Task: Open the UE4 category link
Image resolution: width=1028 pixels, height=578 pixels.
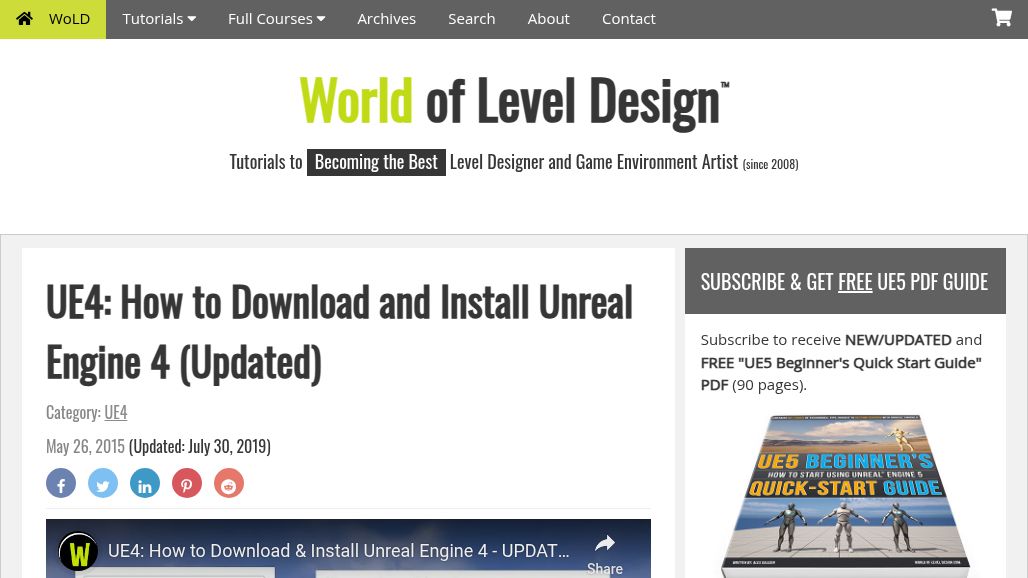Action: tap(115, 412)
